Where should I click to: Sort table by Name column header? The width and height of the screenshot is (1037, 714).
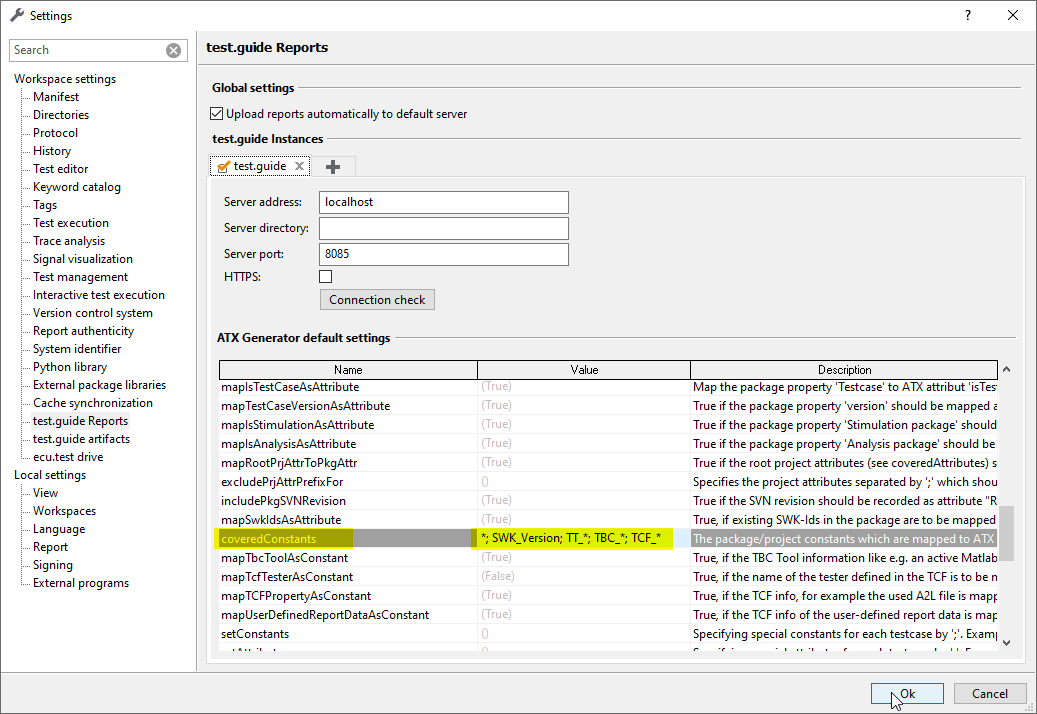click(x=348, y=370)
